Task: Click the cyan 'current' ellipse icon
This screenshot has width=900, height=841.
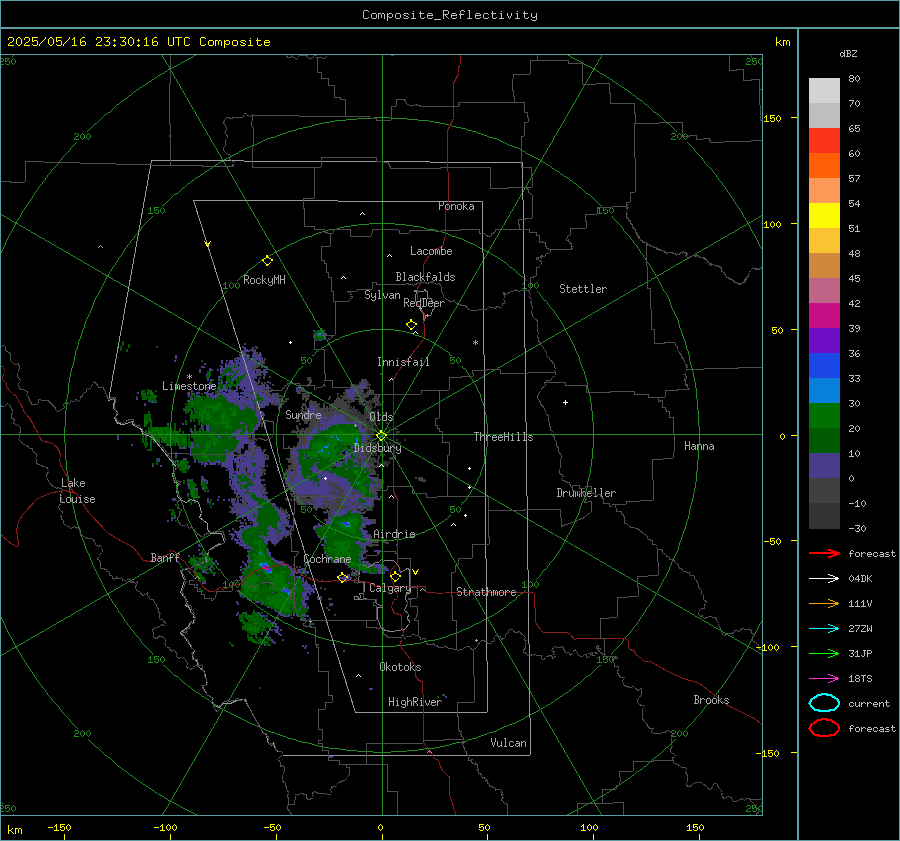Action: pos(824,703)
